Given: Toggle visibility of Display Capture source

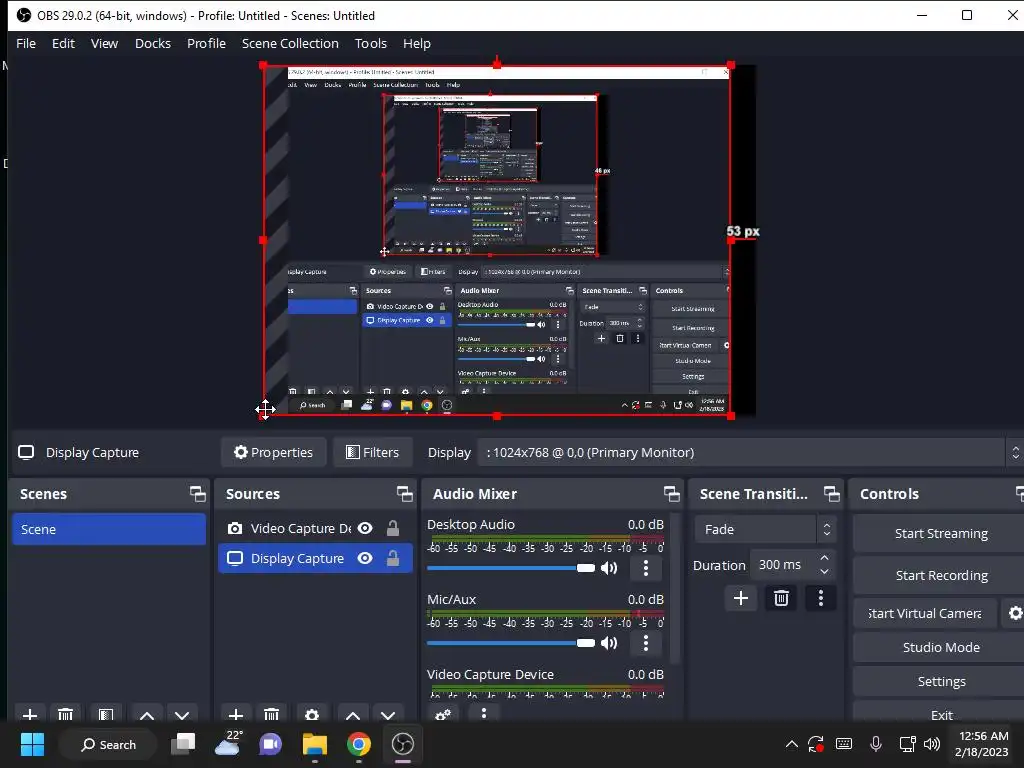Looking at the screenshot, I should (x=365, y=558).
